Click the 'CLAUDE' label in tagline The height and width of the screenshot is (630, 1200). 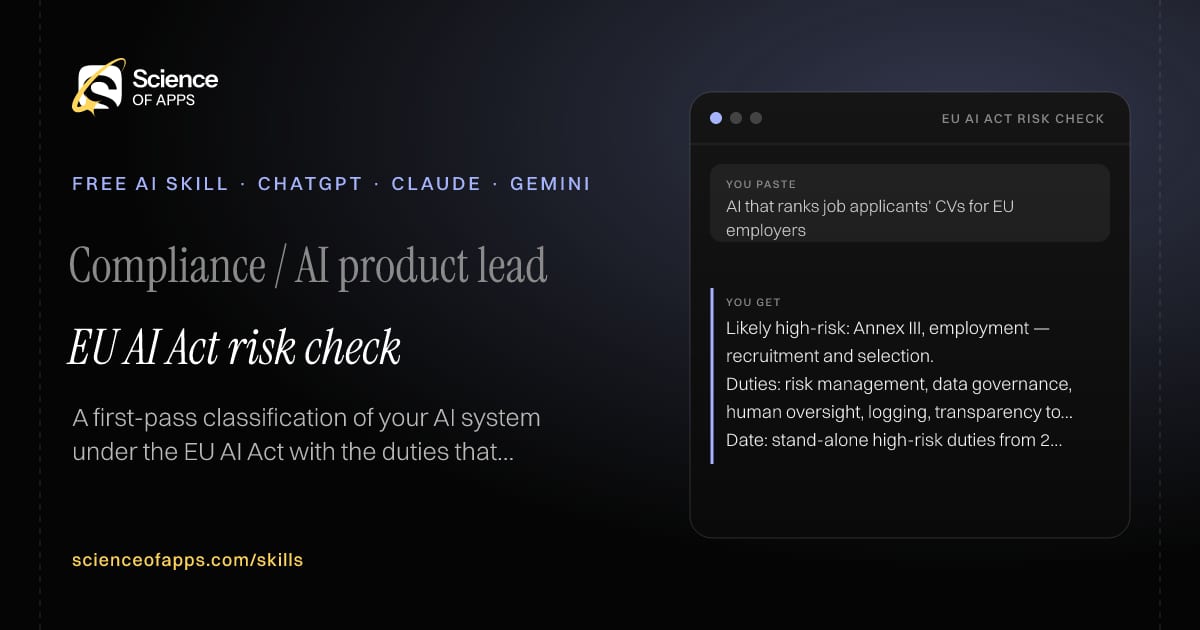(x=436, y=184)
